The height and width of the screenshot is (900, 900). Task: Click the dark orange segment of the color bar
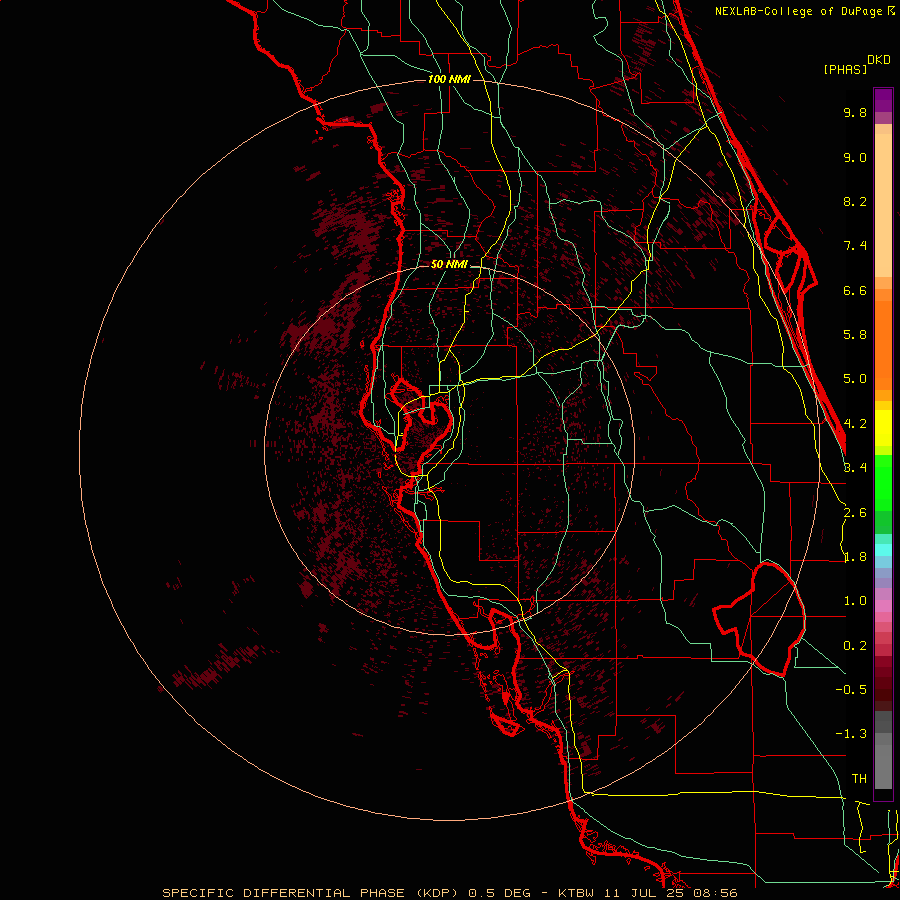point(883,344)
